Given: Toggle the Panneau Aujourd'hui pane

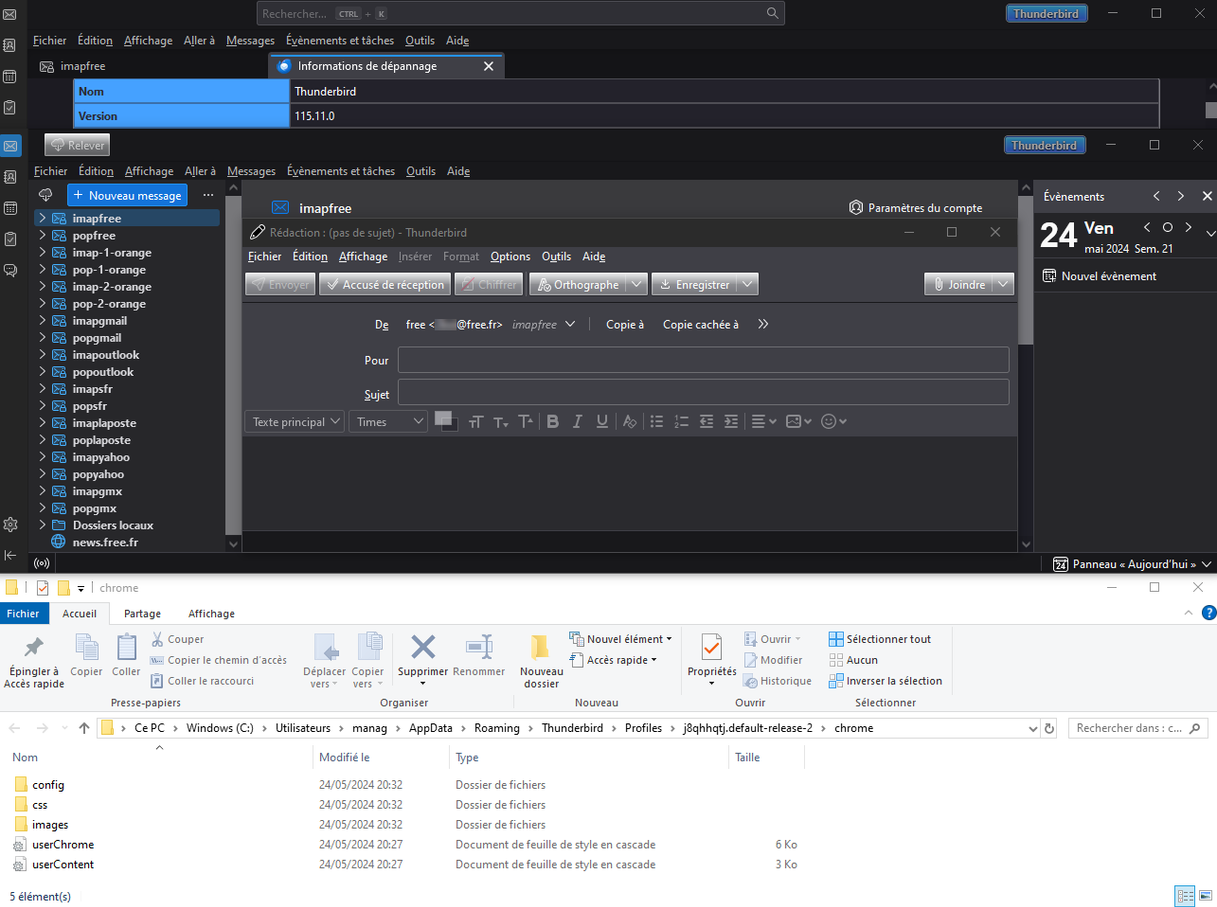Looking at the screenshot, I should coord(1132,564).
